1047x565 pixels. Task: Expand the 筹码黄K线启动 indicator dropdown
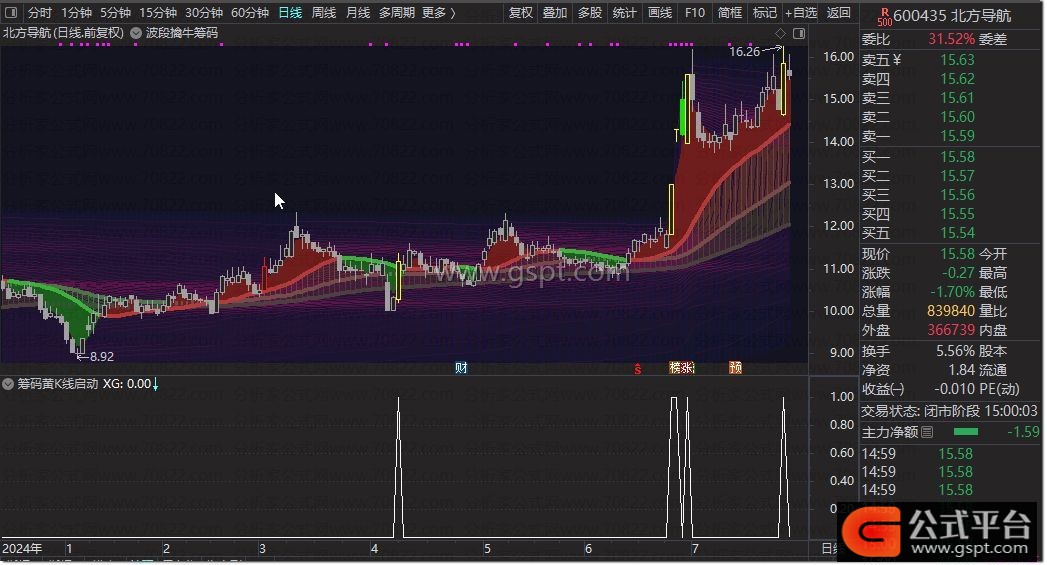click(x=8, y=384)
